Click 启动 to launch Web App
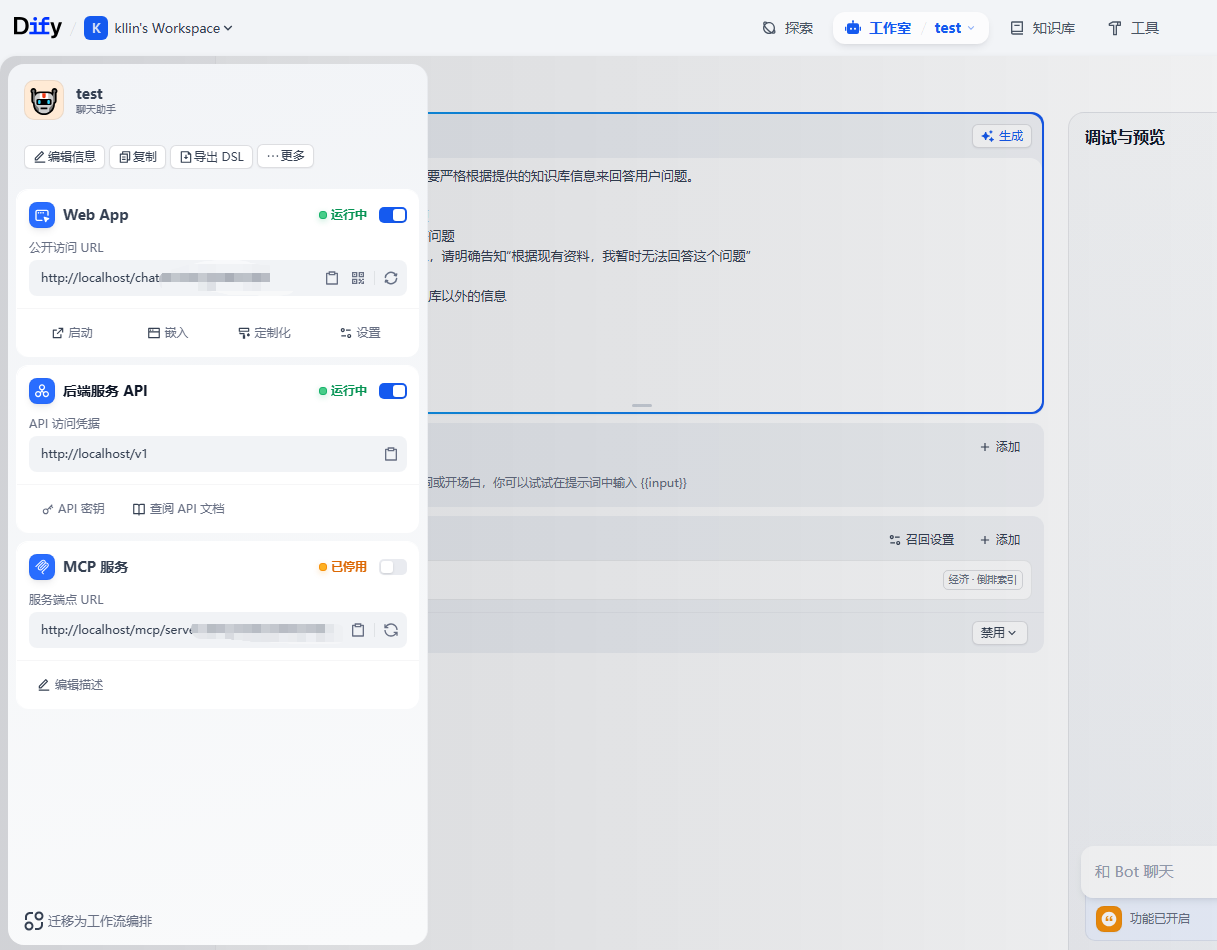 point(72,333)
